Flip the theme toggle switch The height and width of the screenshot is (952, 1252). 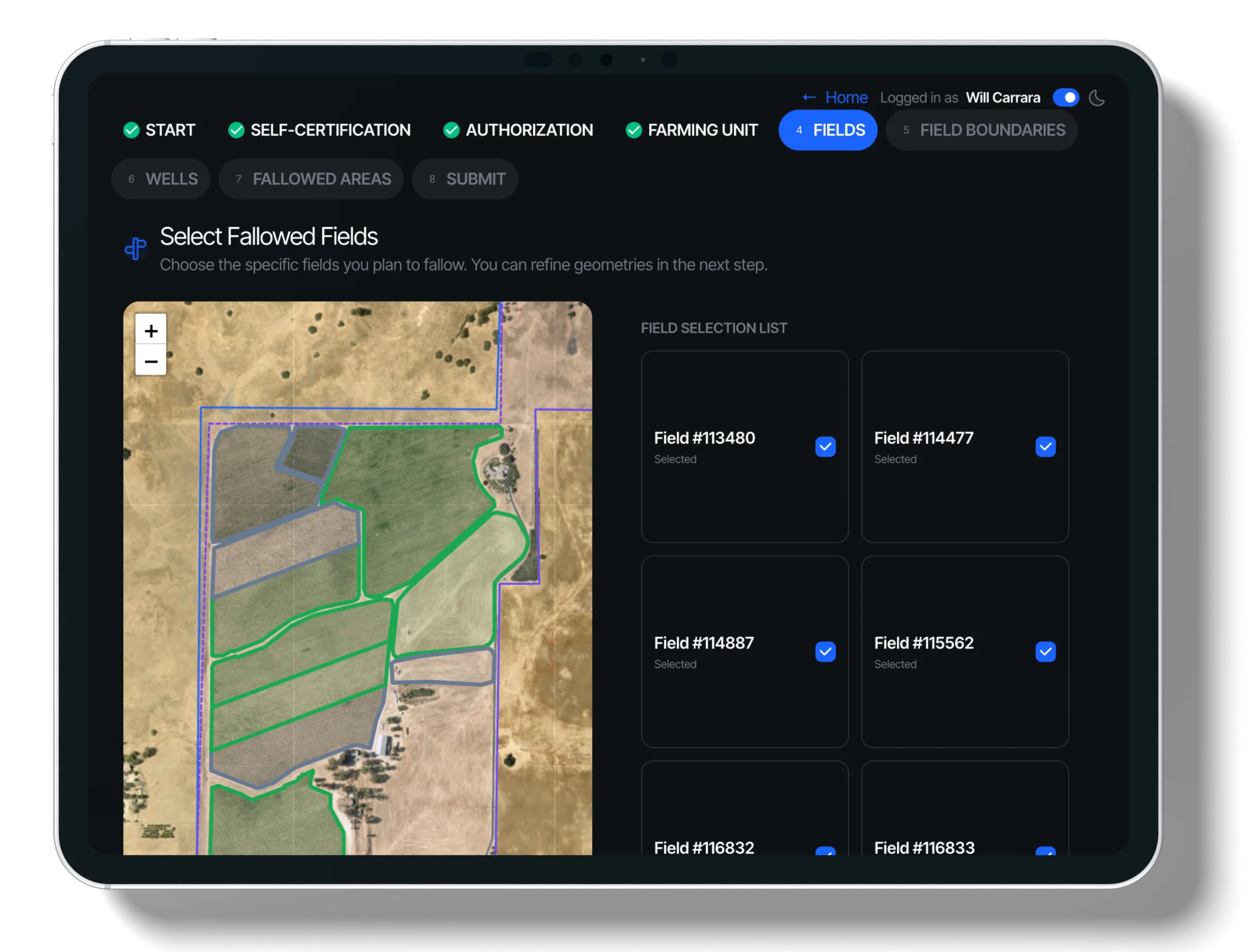1066,97
